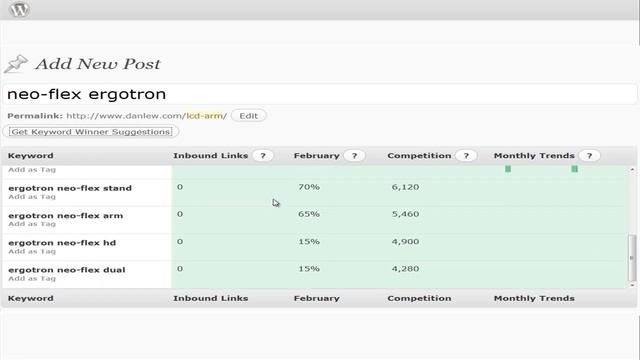
Task: Click the top Keyword column header
Action: (31, 156)
